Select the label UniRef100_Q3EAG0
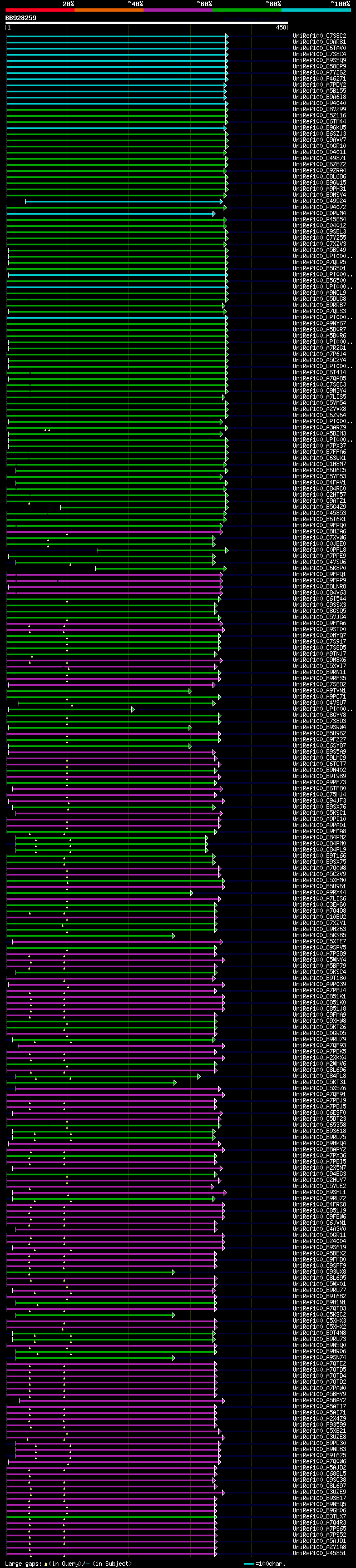The image size is (356, 1568). click(x=319, y=905)
